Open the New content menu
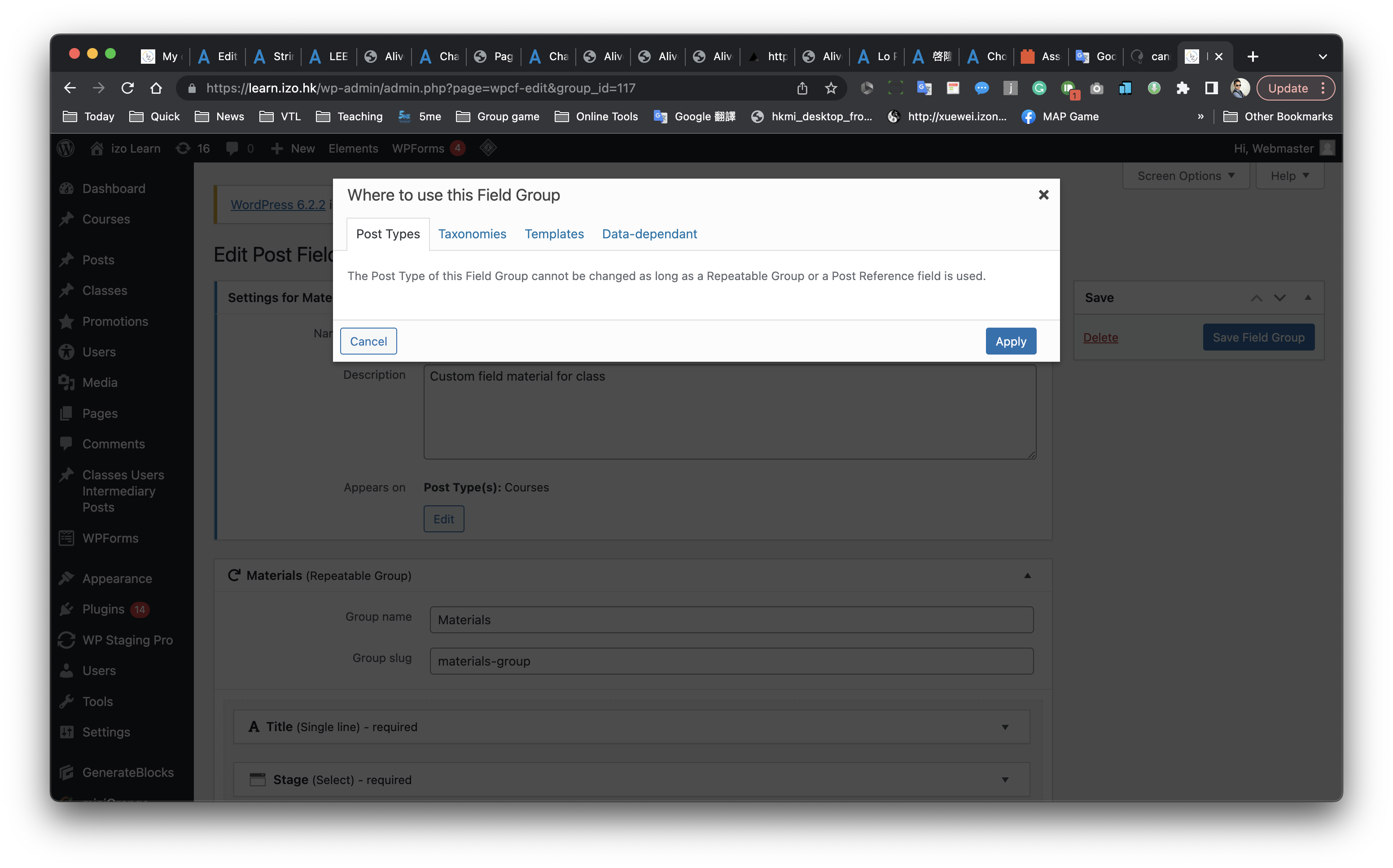 [x=293, y=148]
